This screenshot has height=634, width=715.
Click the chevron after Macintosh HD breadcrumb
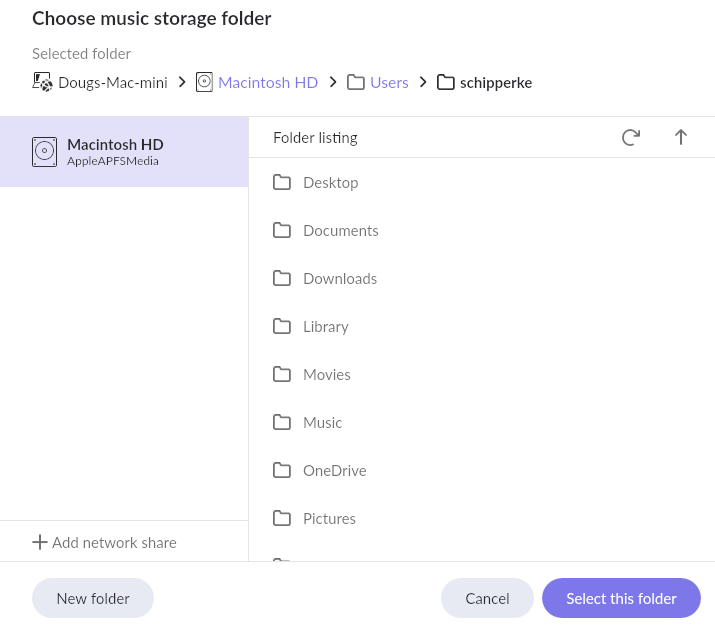[x=333, y=82]
